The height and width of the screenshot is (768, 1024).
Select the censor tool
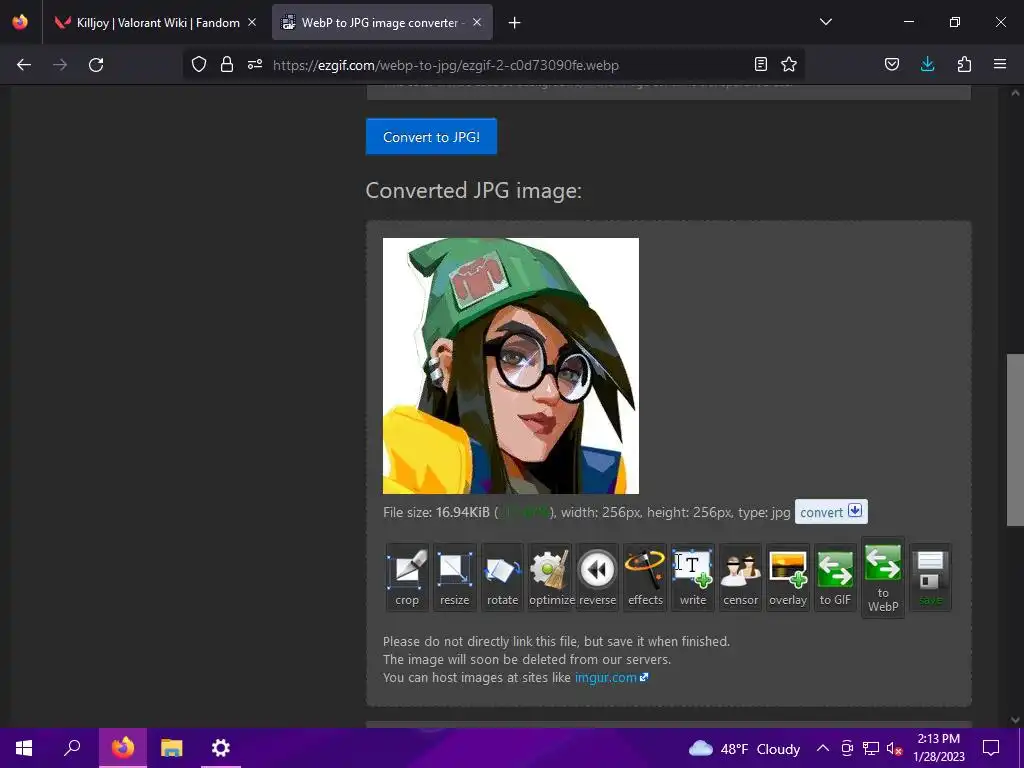point(741,577)
